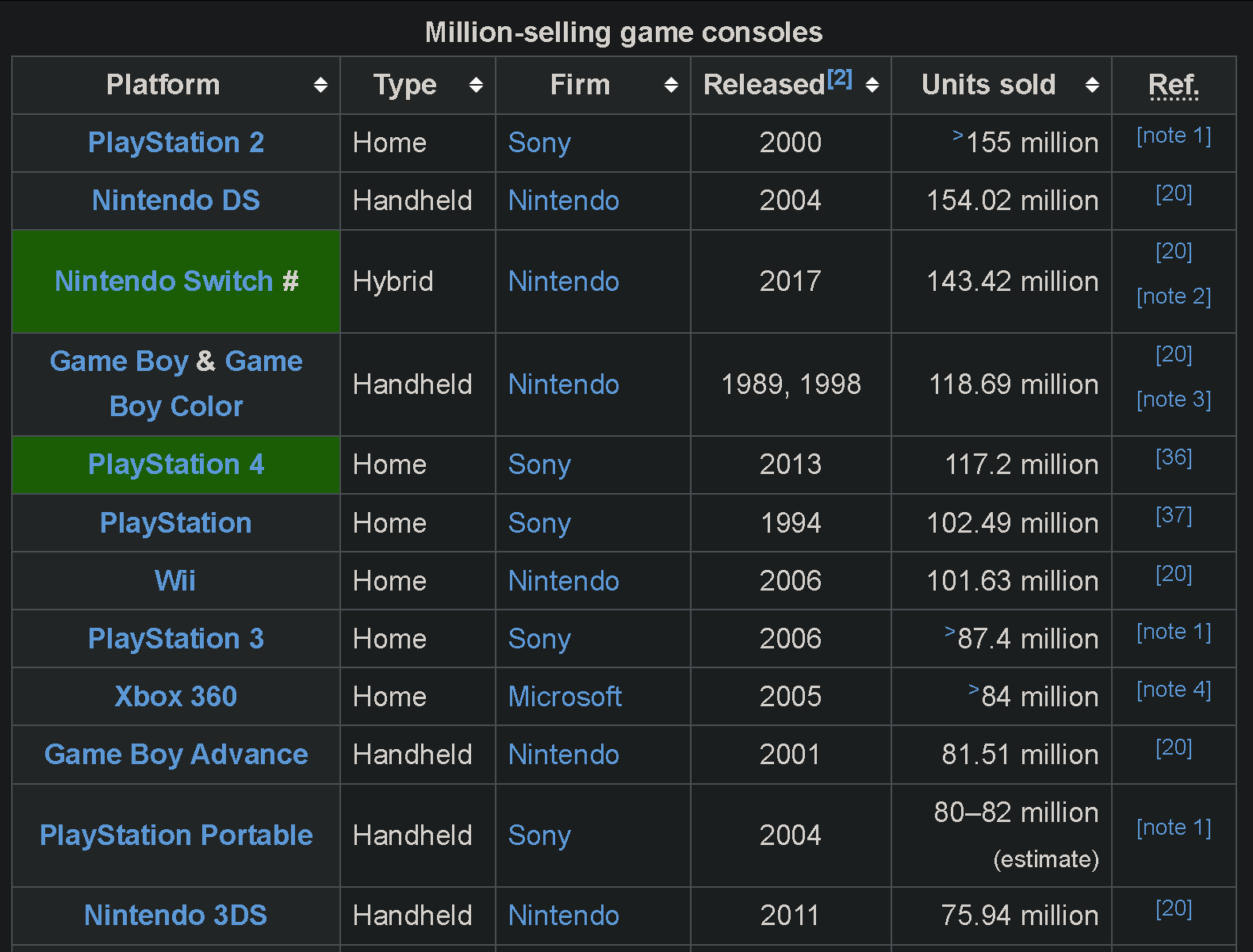Sort table by Units sold arrows
The width and height of the screenshot is (1253, 952).
coord(1092,85)
